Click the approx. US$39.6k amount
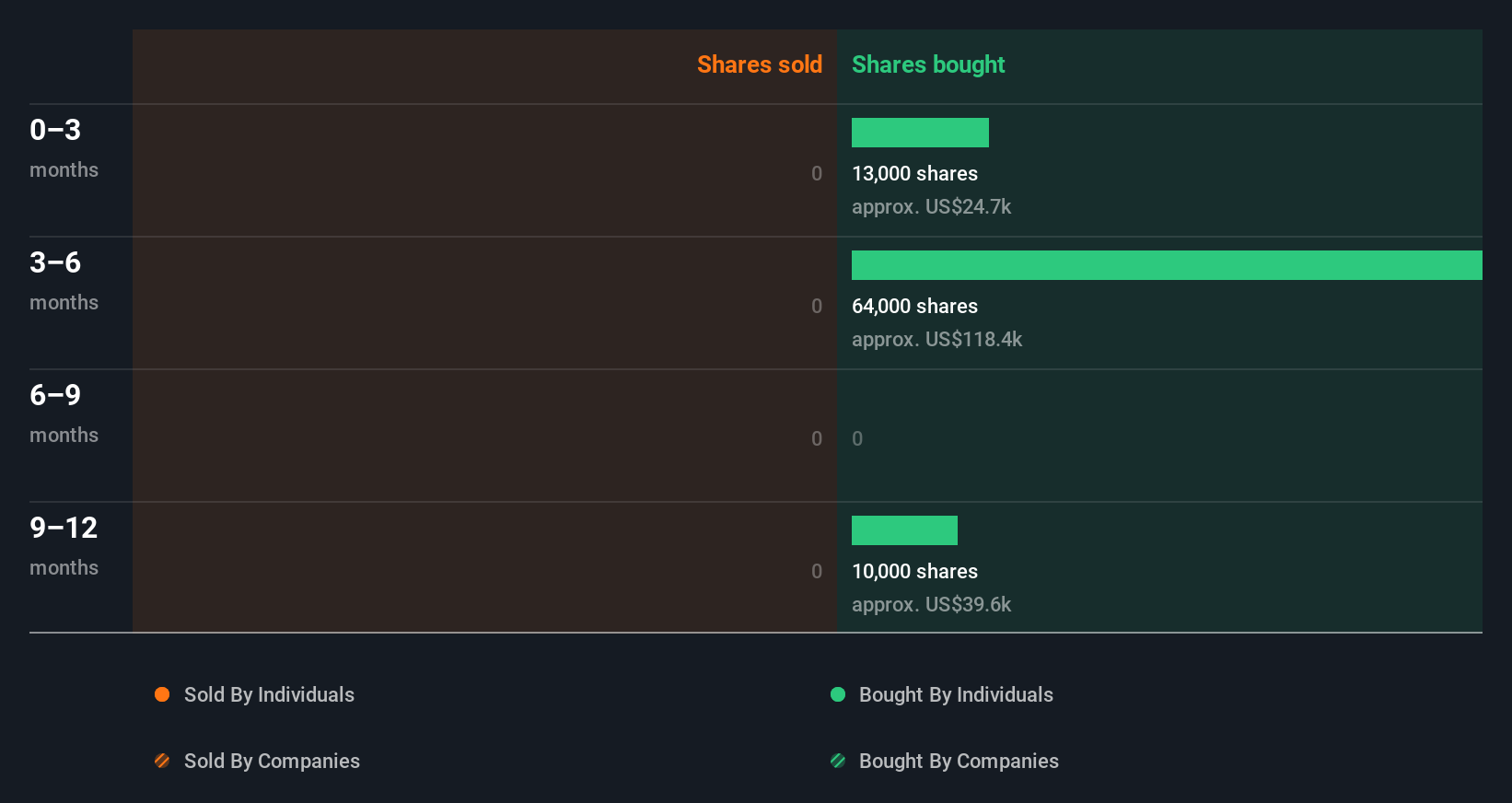 [x=931, y=605]
